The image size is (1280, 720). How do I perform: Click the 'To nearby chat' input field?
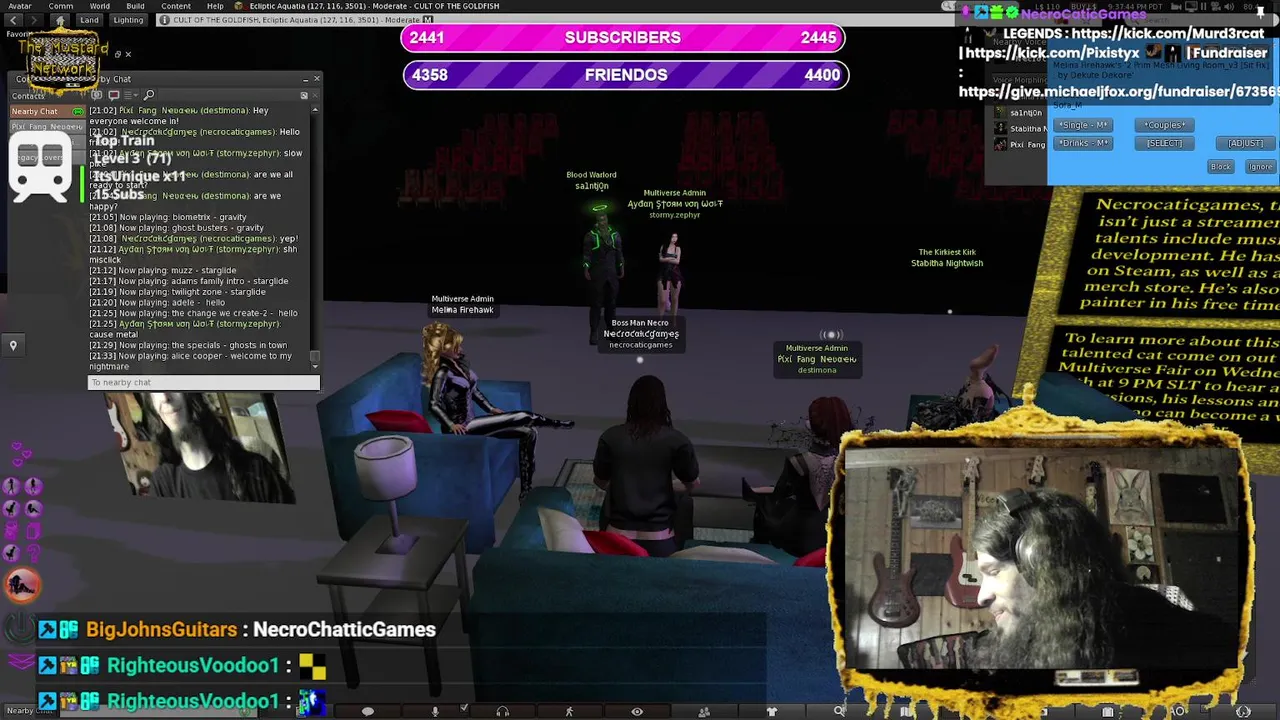click(x=203, y=382)
